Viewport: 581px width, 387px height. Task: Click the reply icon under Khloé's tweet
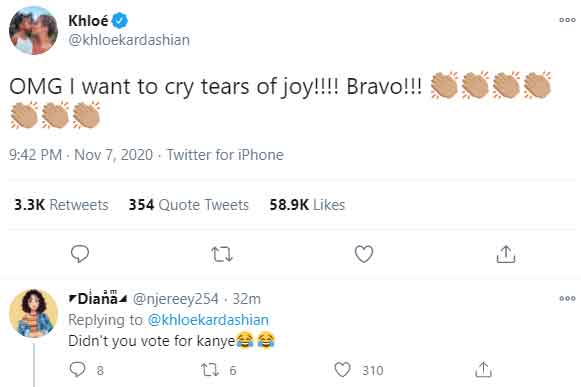click(x=80, y=254)
